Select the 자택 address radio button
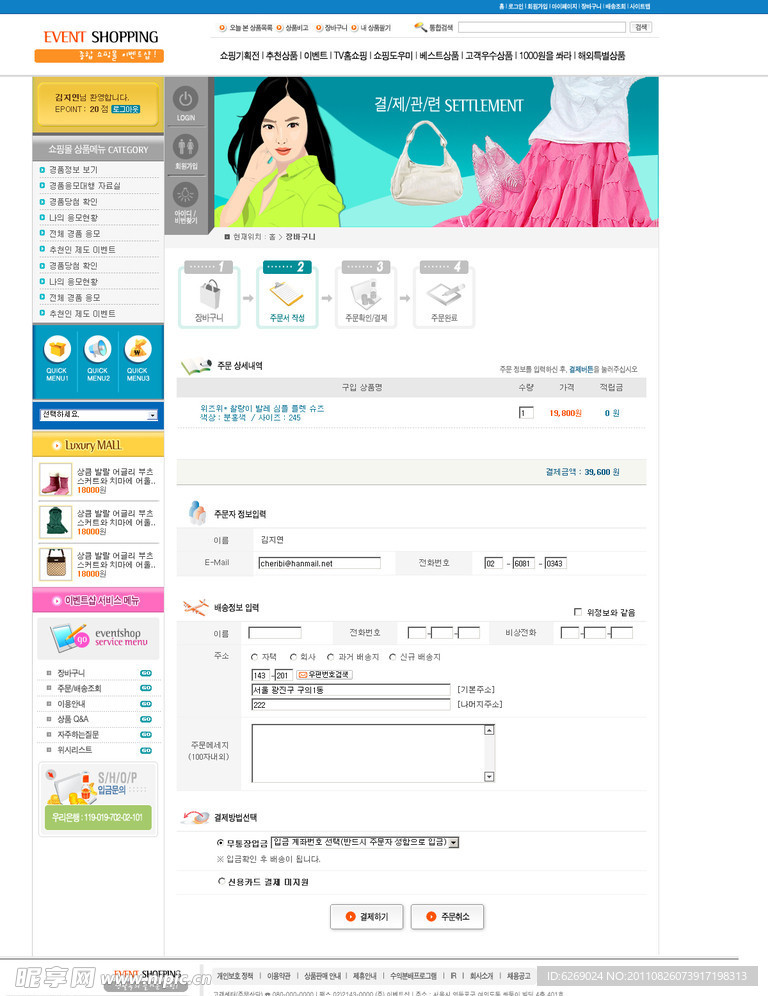Image resolution: width=768 pixels, height=996 pixels. [x=255, y=657]
